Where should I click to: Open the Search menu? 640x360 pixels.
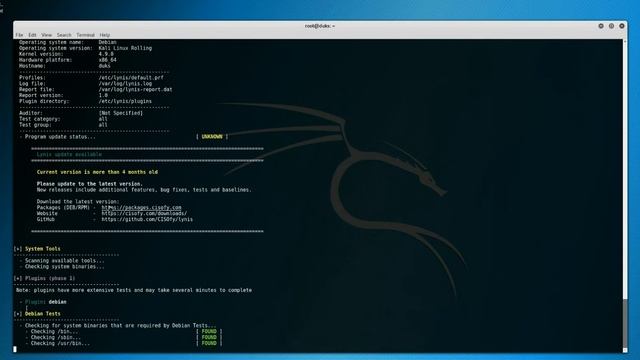pos(64,35)
